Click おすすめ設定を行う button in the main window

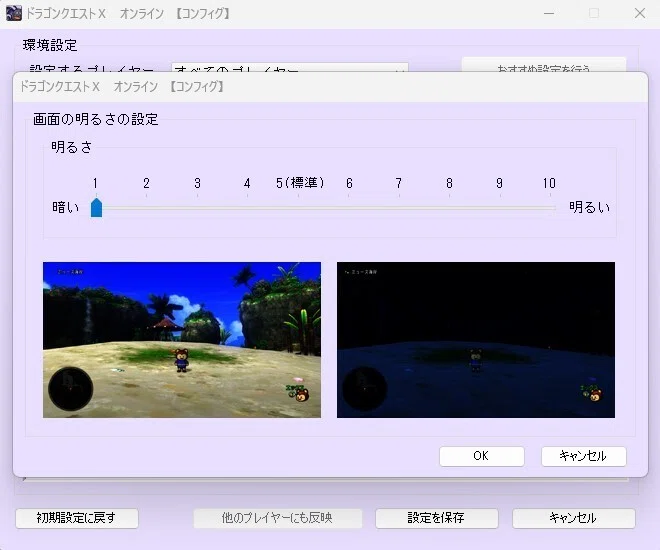tap(544, 65)
